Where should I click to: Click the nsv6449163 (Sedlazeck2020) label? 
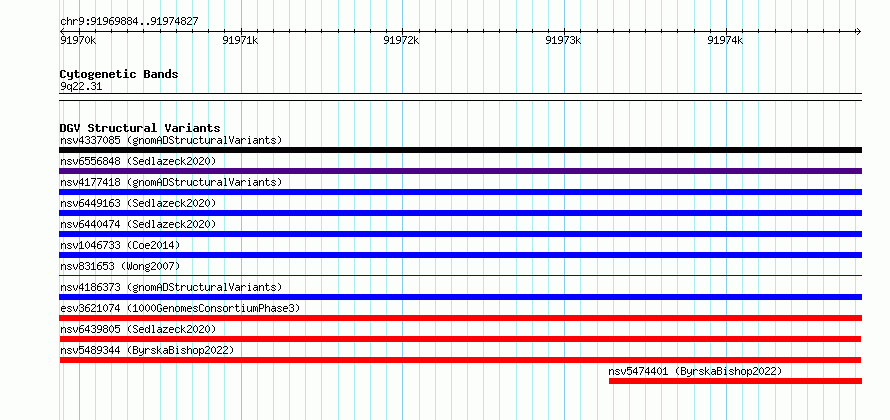click(x=138, y=203)
